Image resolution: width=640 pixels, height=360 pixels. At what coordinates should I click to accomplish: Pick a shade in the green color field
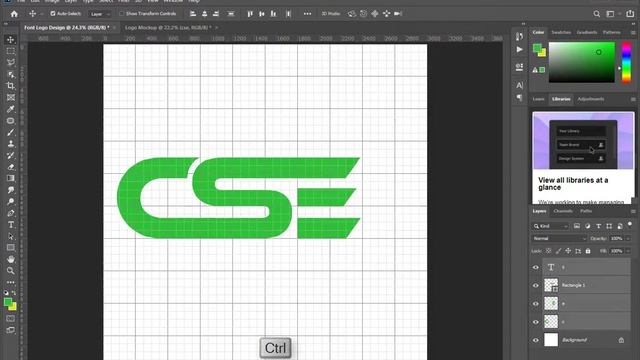click(582, 62)
